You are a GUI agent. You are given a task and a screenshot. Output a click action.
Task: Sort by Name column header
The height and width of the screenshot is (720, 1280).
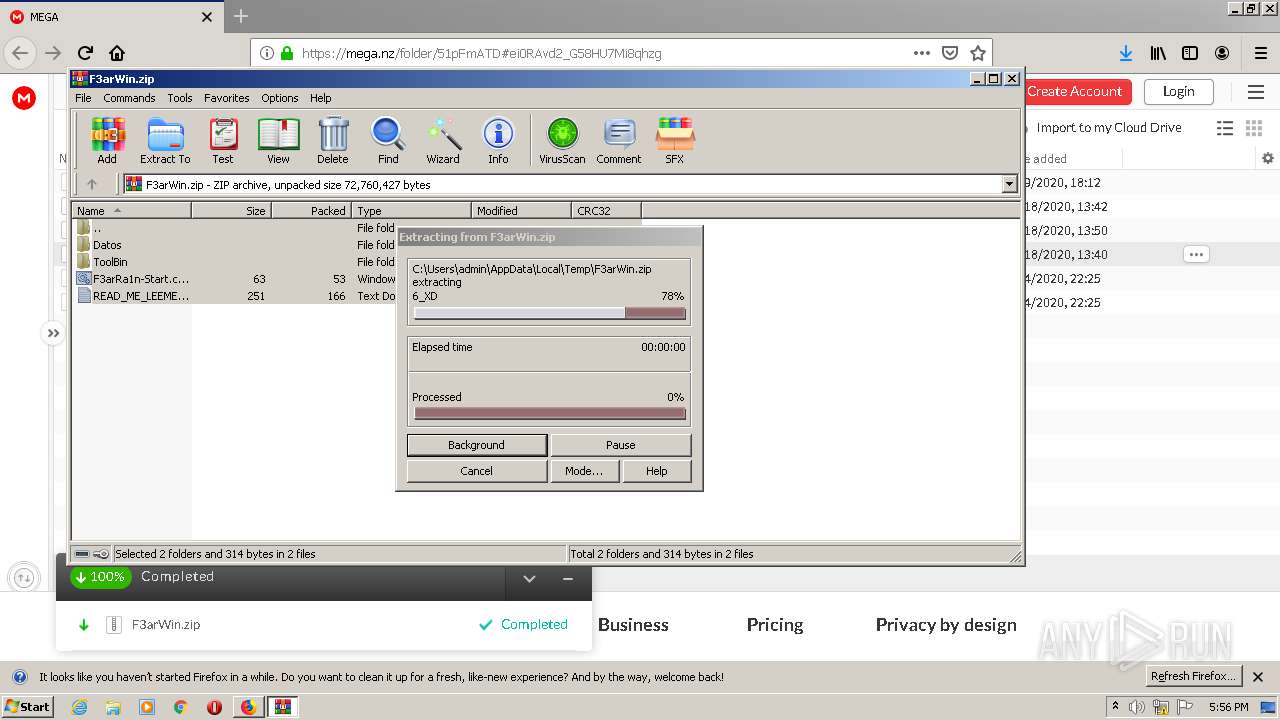(131, 210)
